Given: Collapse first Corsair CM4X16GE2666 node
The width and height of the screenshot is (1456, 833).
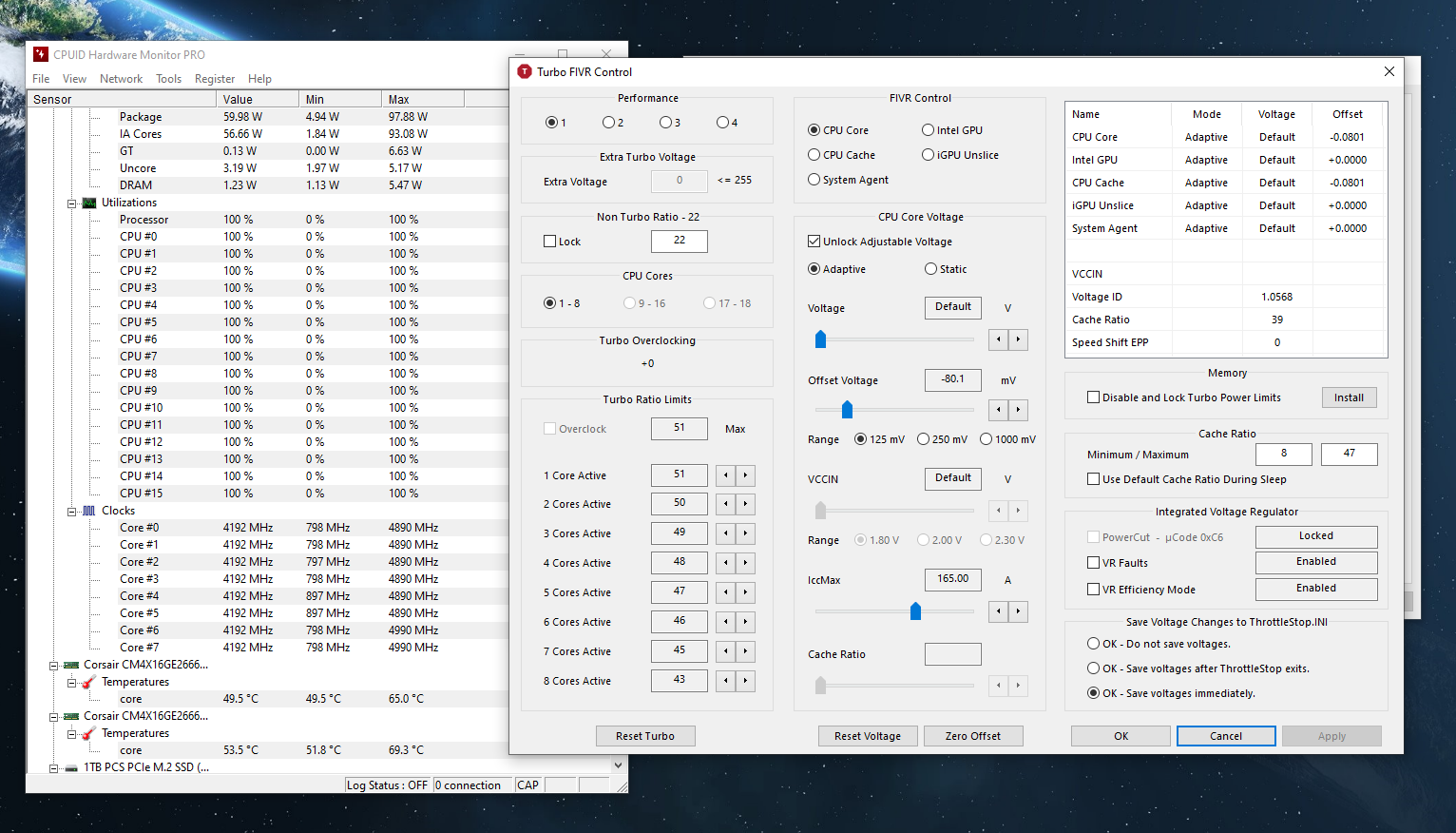Looking at the screenshot, I should tap(53, 665).
